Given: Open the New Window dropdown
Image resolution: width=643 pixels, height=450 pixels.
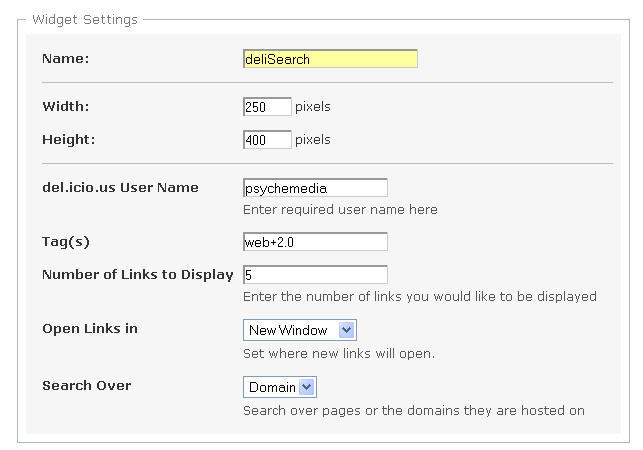Looking at the screenshot, I should (300, 330).
